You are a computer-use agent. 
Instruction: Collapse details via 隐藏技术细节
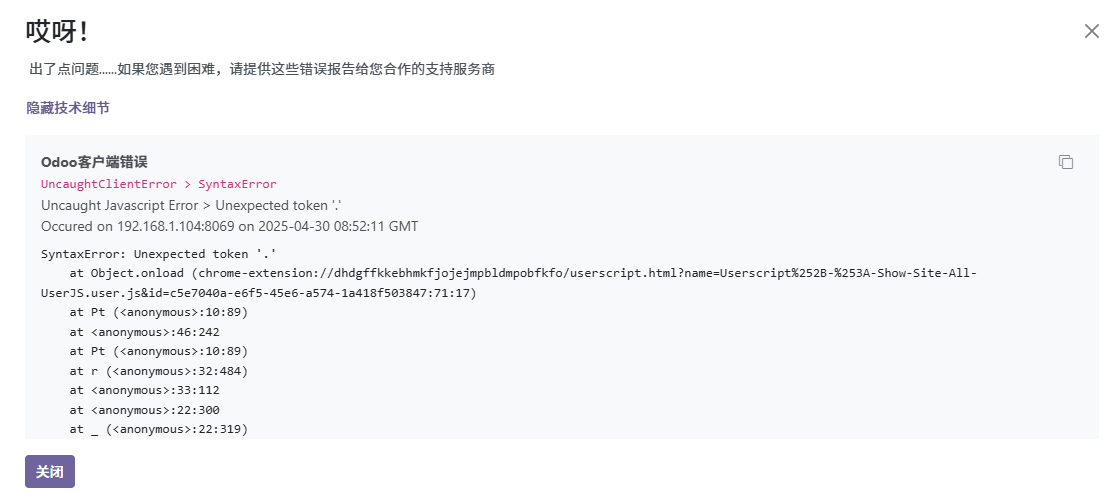[68, 108]
